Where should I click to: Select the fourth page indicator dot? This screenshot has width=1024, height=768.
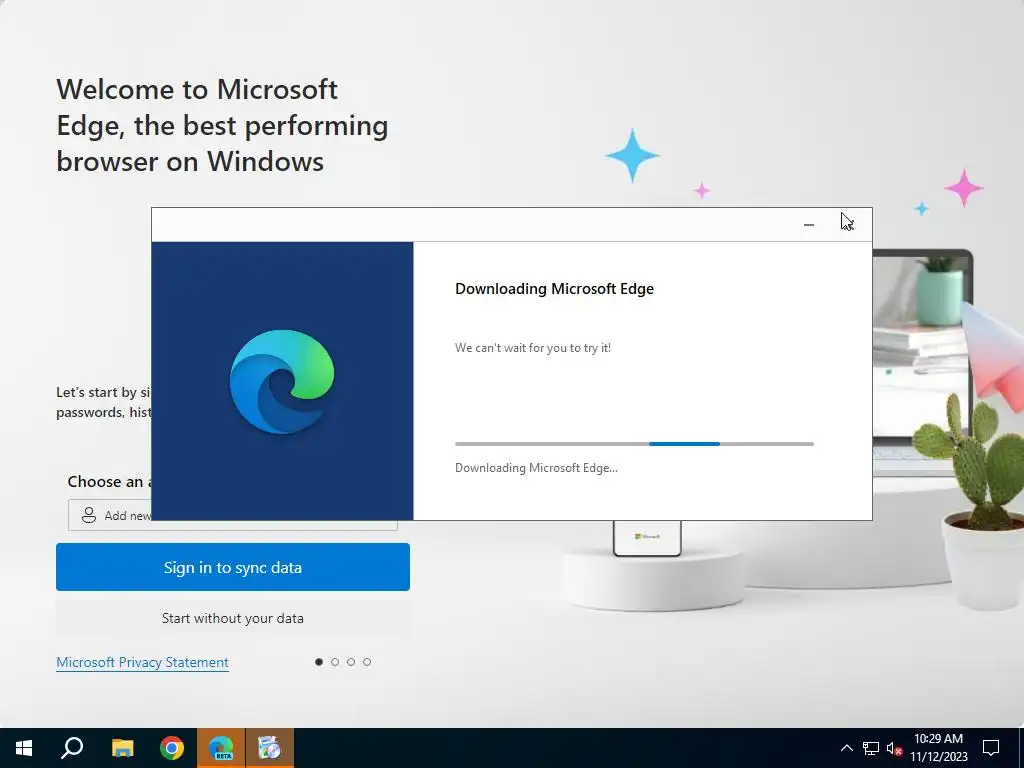[x=367, y=662]
